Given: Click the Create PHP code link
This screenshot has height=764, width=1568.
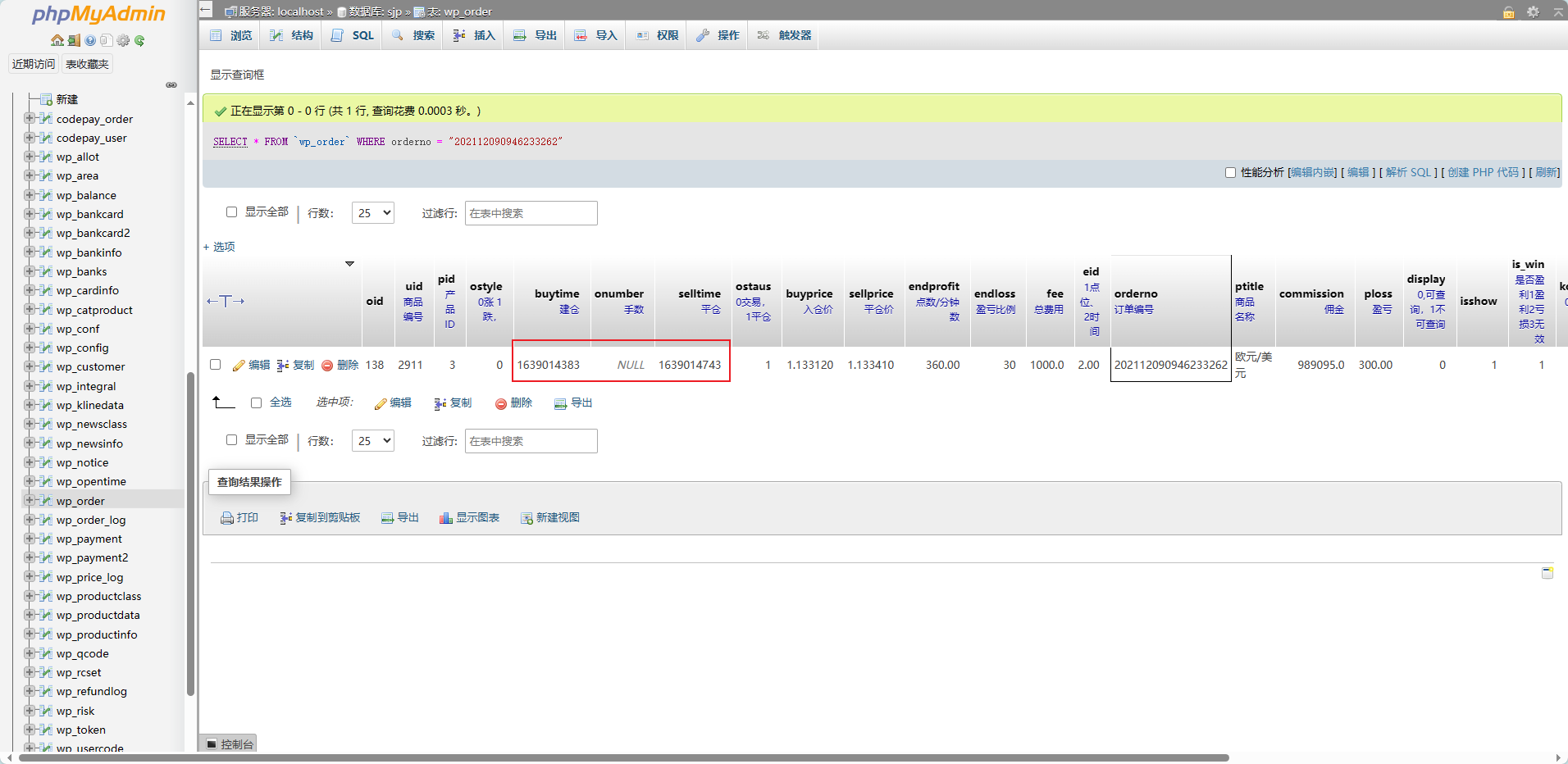Looking at the screenshot, I should point(1483,172).
